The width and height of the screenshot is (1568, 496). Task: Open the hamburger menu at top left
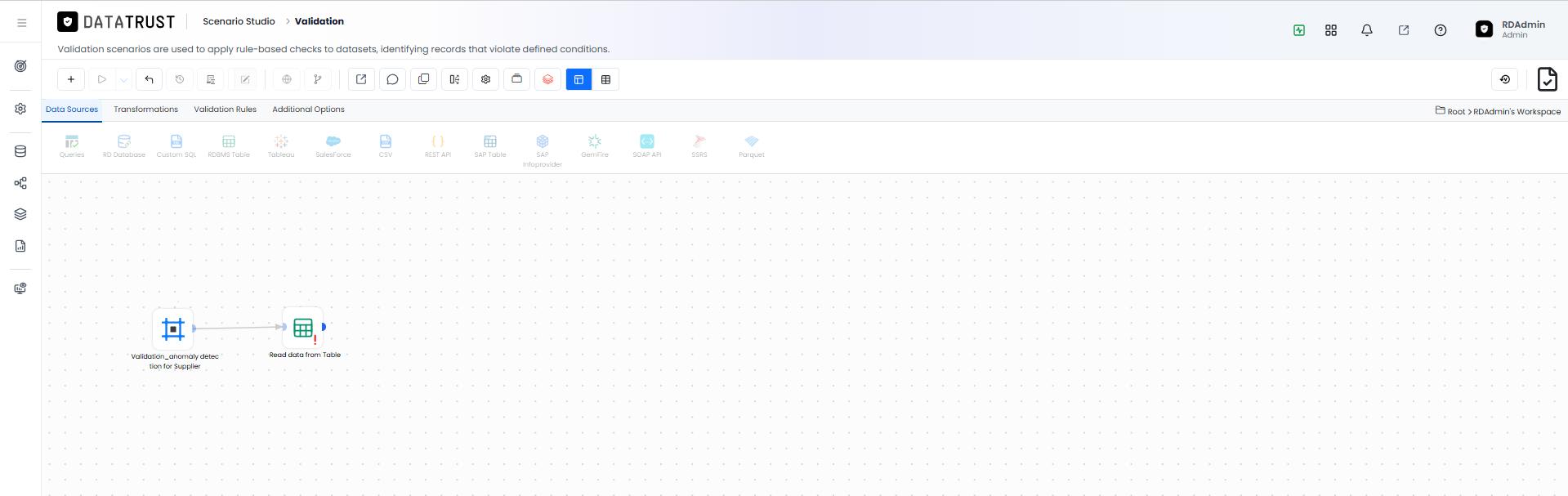tap(22, 23)
